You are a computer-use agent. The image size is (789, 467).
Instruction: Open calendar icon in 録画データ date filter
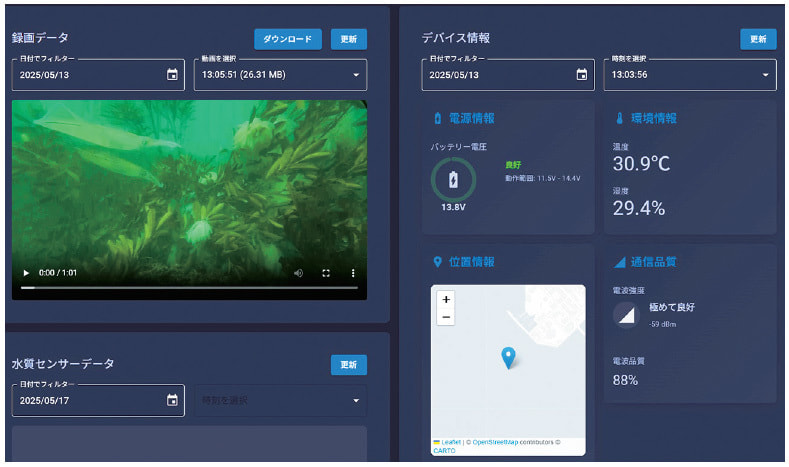172,74
